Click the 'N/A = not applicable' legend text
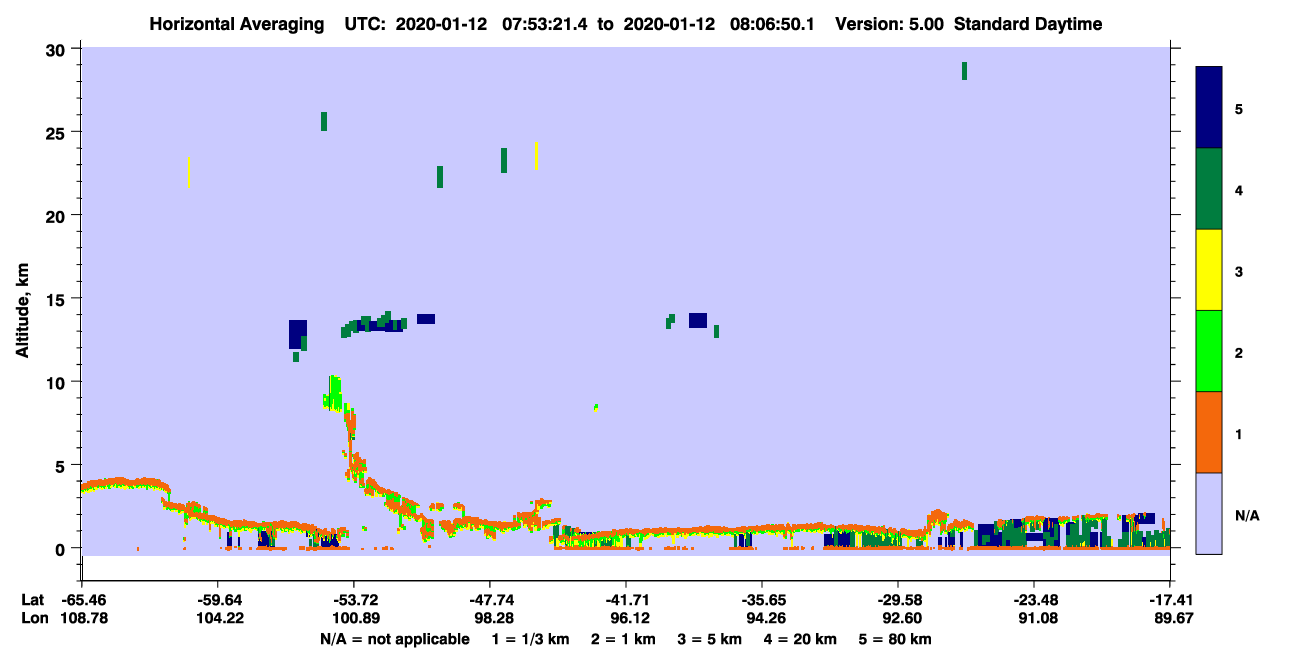This screenshot has height=667, width=1300. tap(395, 639)
